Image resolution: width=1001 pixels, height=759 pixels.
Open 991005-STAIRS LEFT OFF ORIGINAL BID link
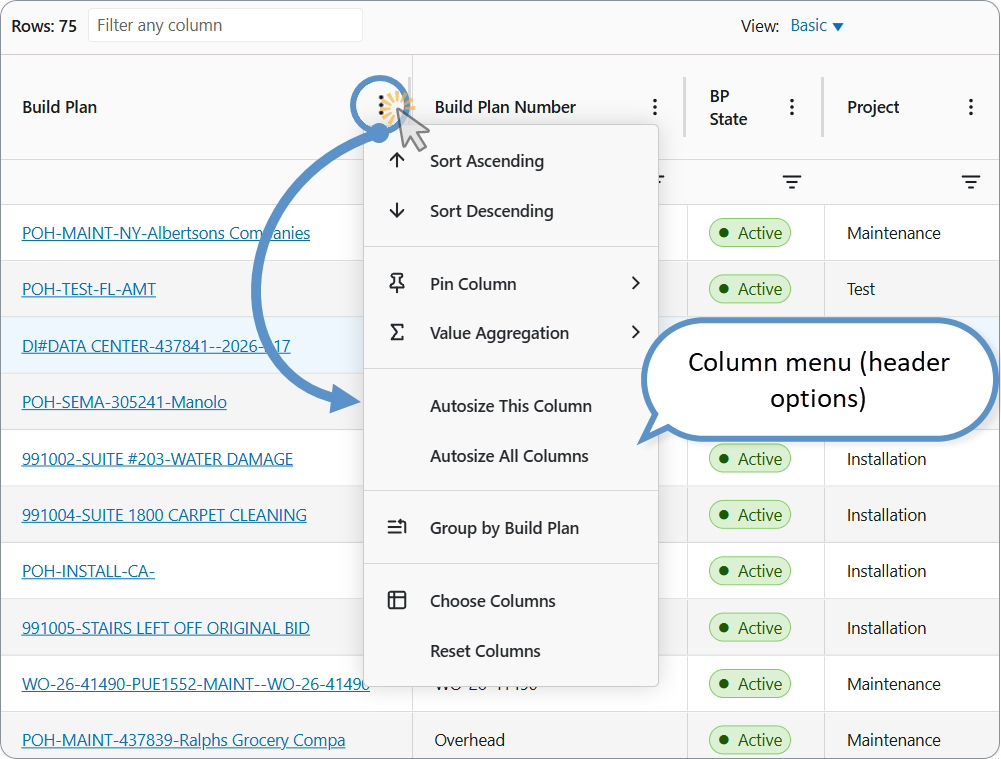(x=166, y=628)
